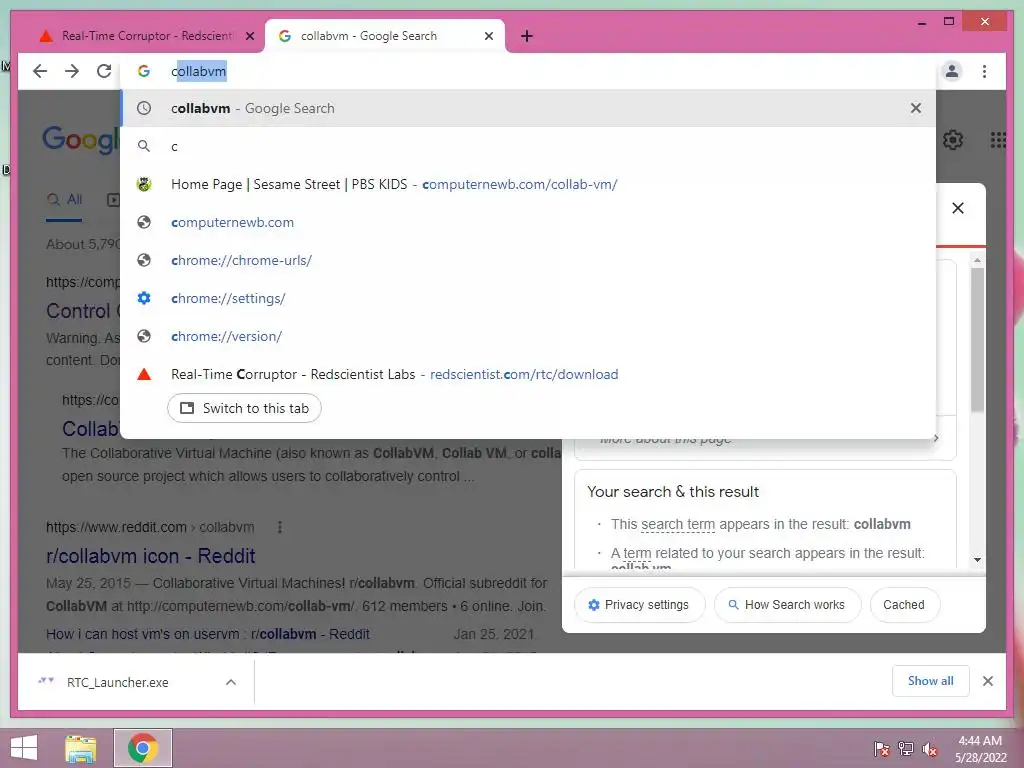Go back with the browser back arrow
The height and width of the screenshot is (768, 1024).
point(40,71)
